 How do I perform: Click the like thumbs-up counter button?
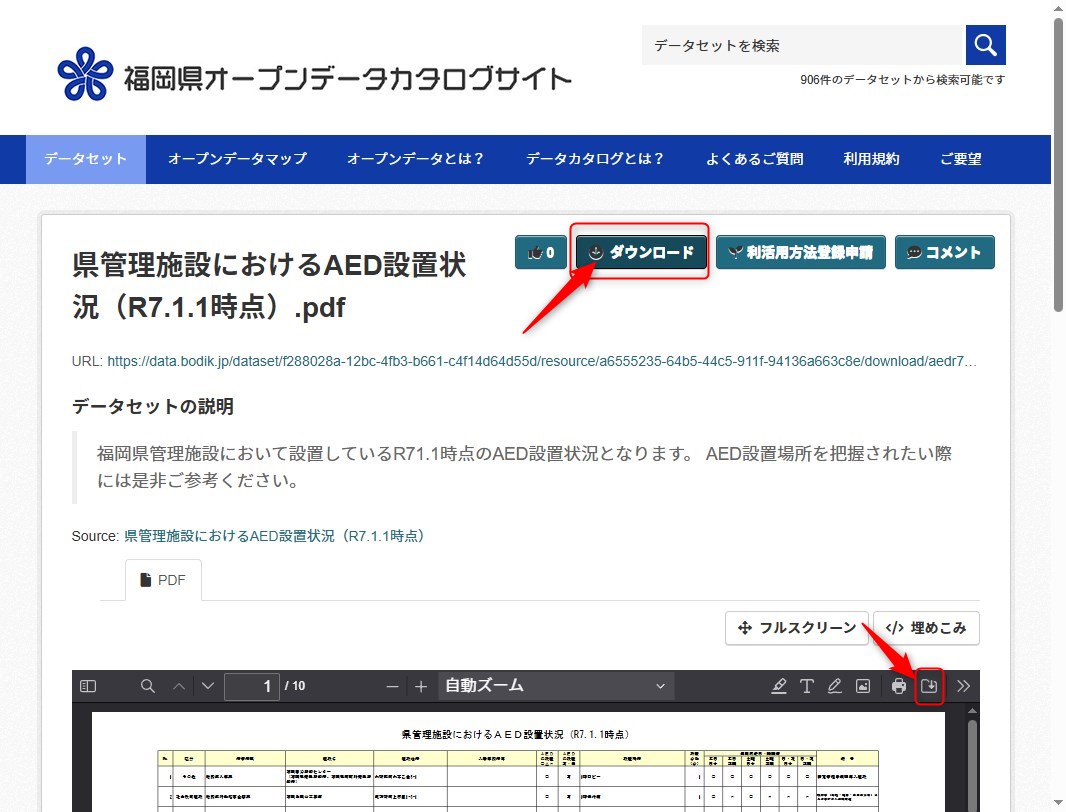[x=541, y=252]
